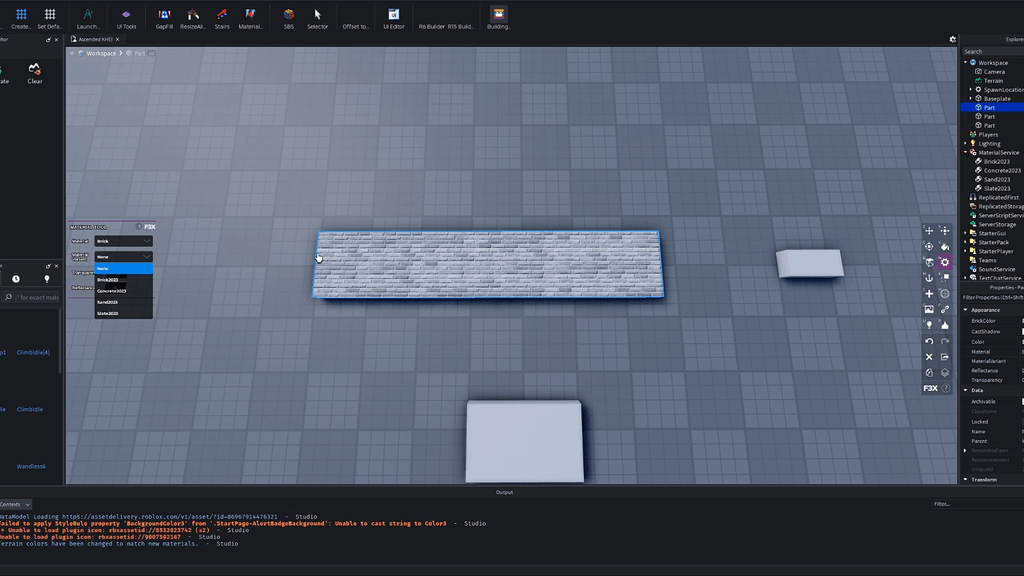1024x576 pixels.
Task: Open the UI Tools plugin
Action: click(x=126, y=18)
